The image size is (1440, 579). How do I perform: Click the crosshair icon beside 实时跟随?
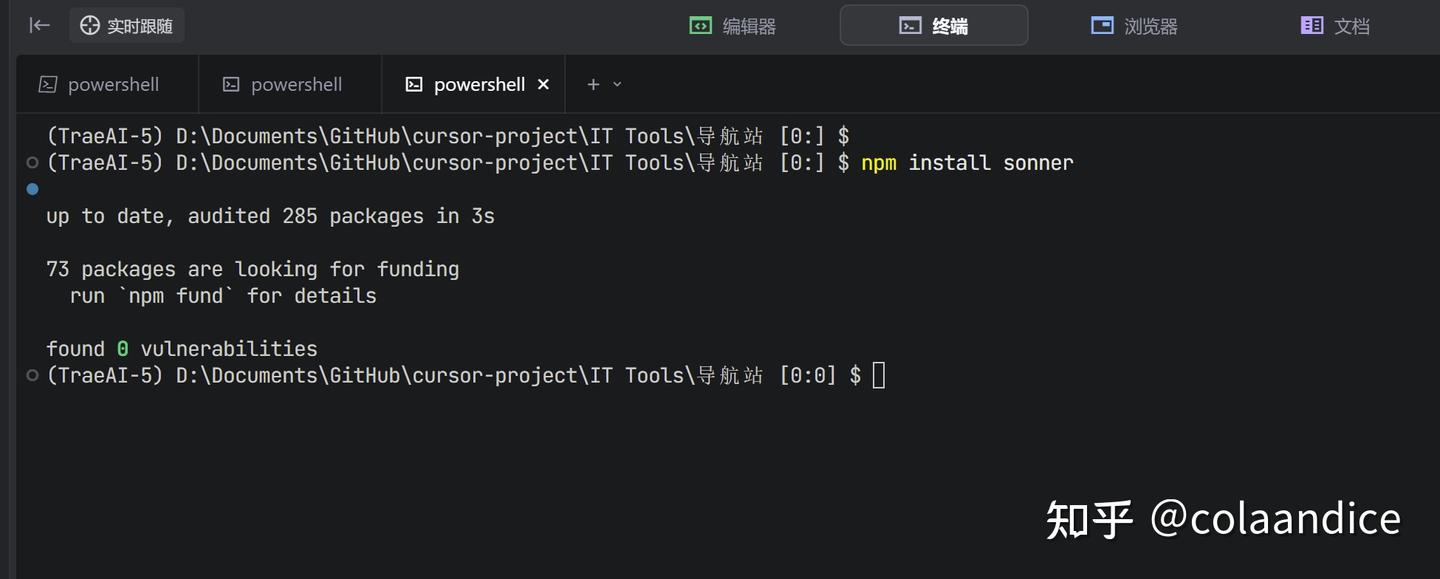pos(90,26)
